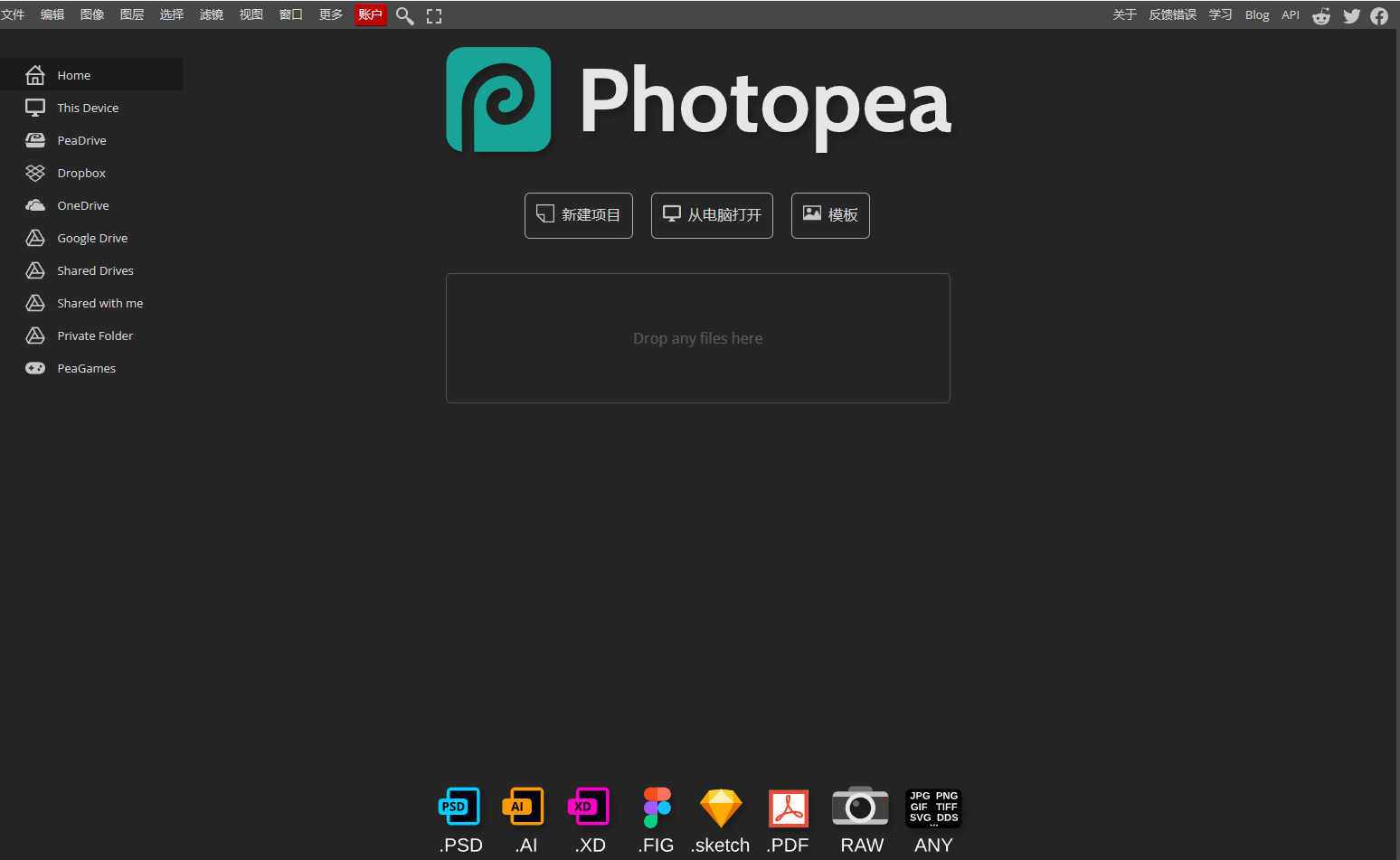1400x860 pixels.
Task: Click the Twitter icon in the top bar
Action: (x=1351, y=15)
